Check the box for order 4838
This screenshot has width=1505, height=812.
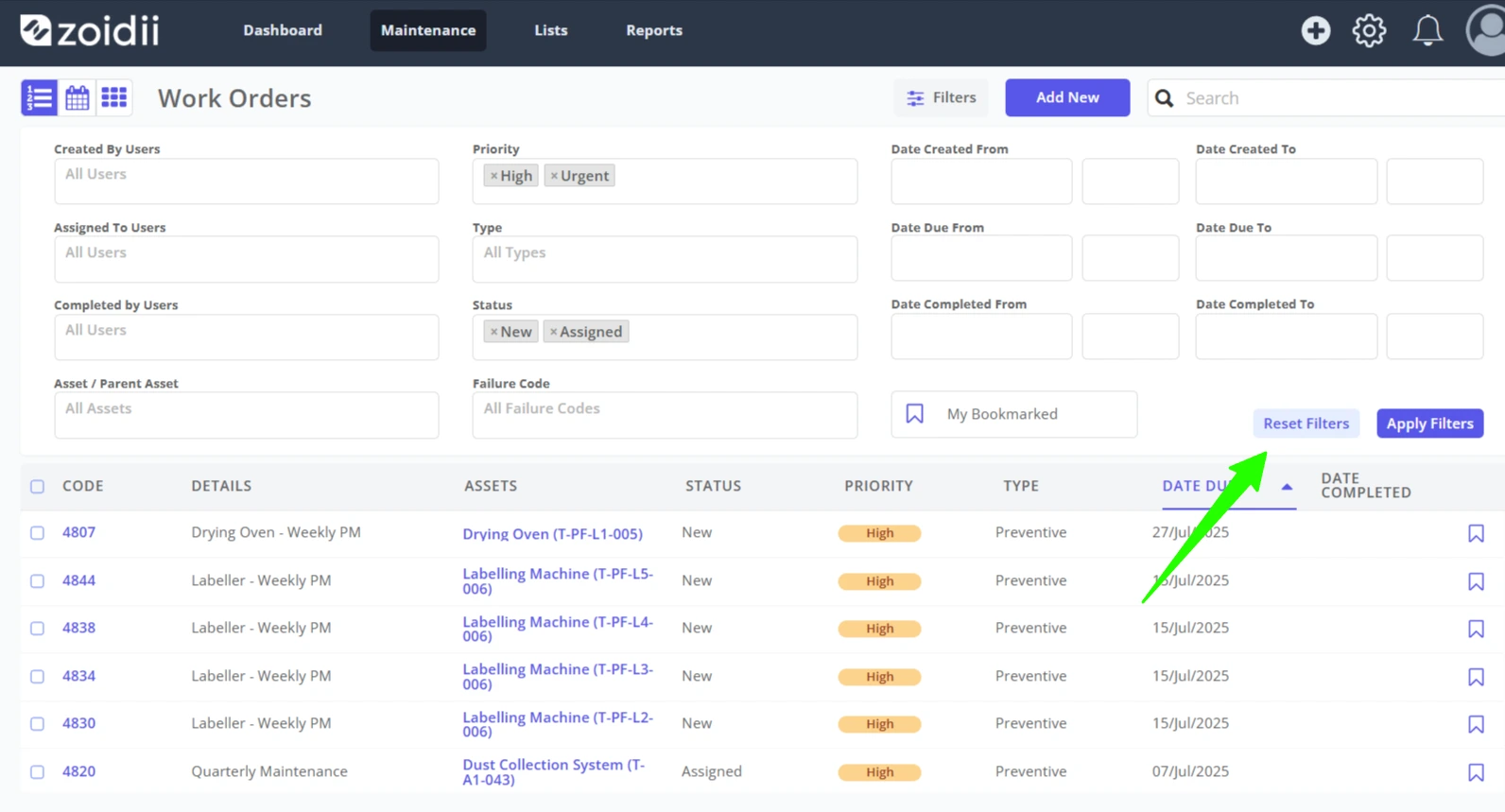coord(37,629)
